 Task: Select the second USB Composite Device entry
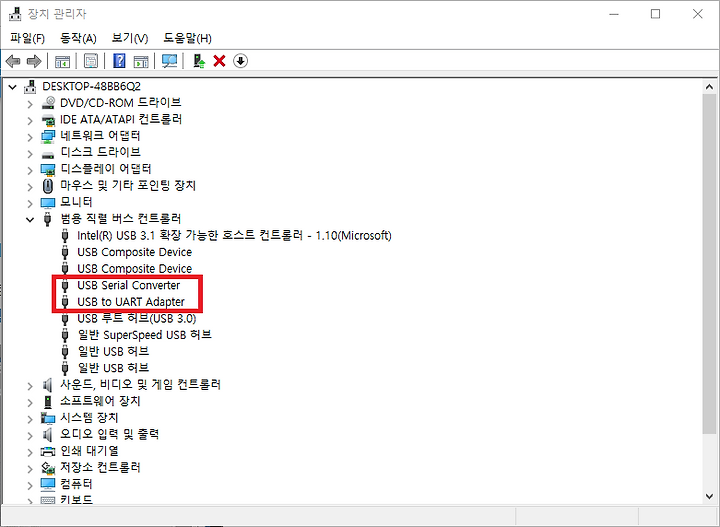[x=135, y=269]
